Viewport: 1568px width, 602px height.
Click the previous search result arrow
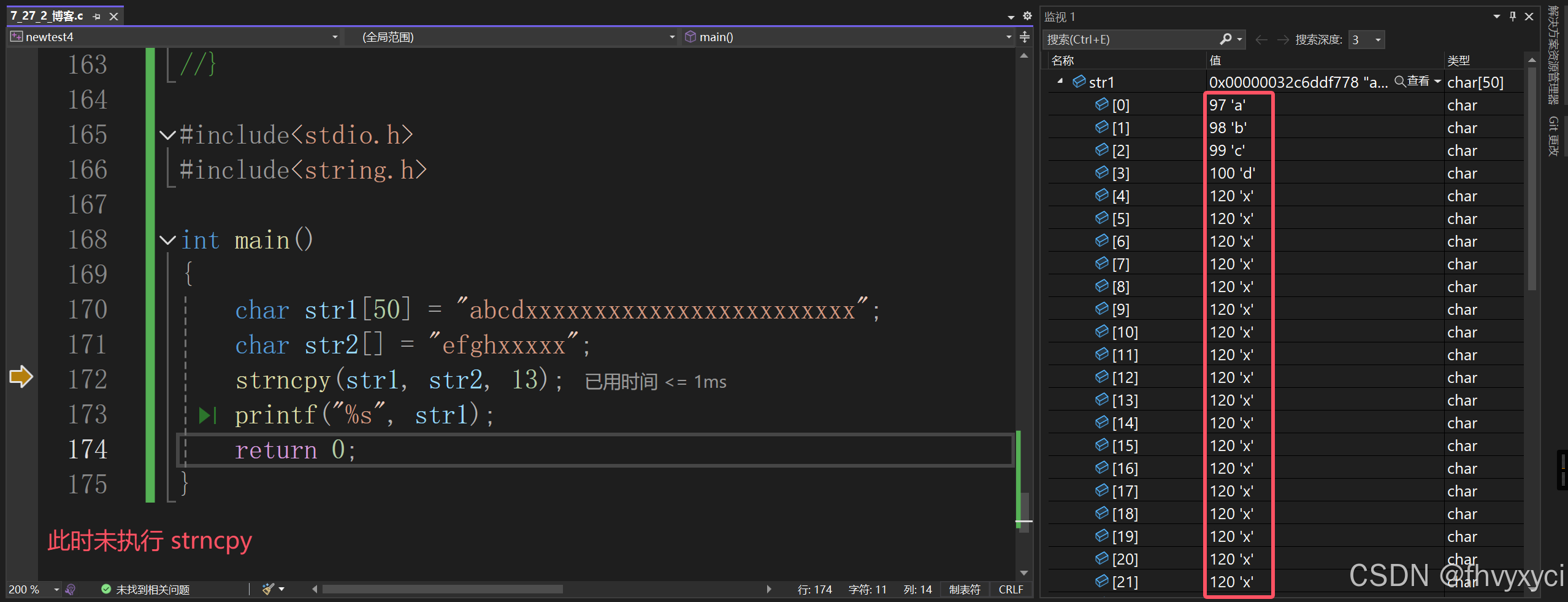pos(1261,40)
